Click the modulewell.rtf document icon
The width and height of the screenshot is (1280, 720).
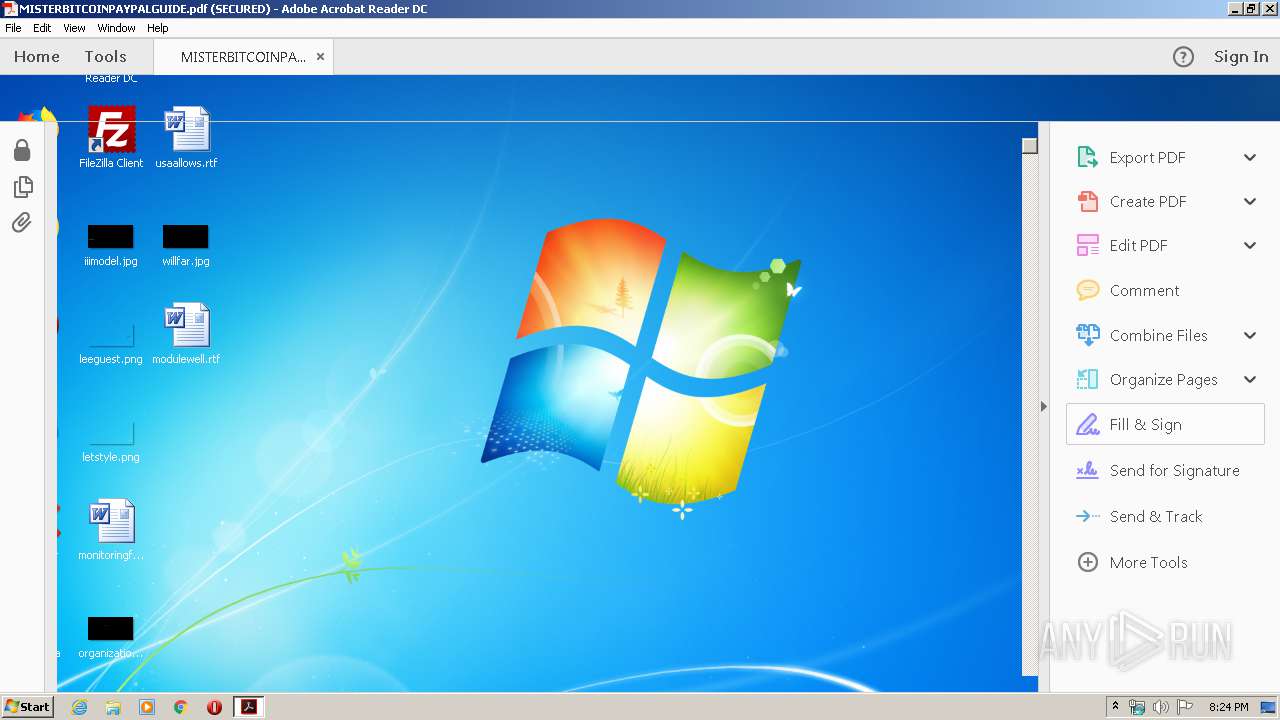pyautogui.click(x=186, y=326)
